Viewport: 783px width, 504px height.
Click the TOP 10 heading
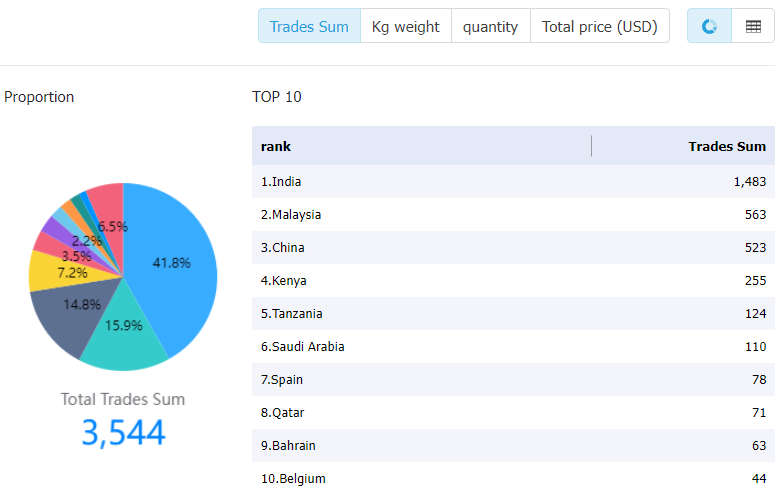point(277,96)
